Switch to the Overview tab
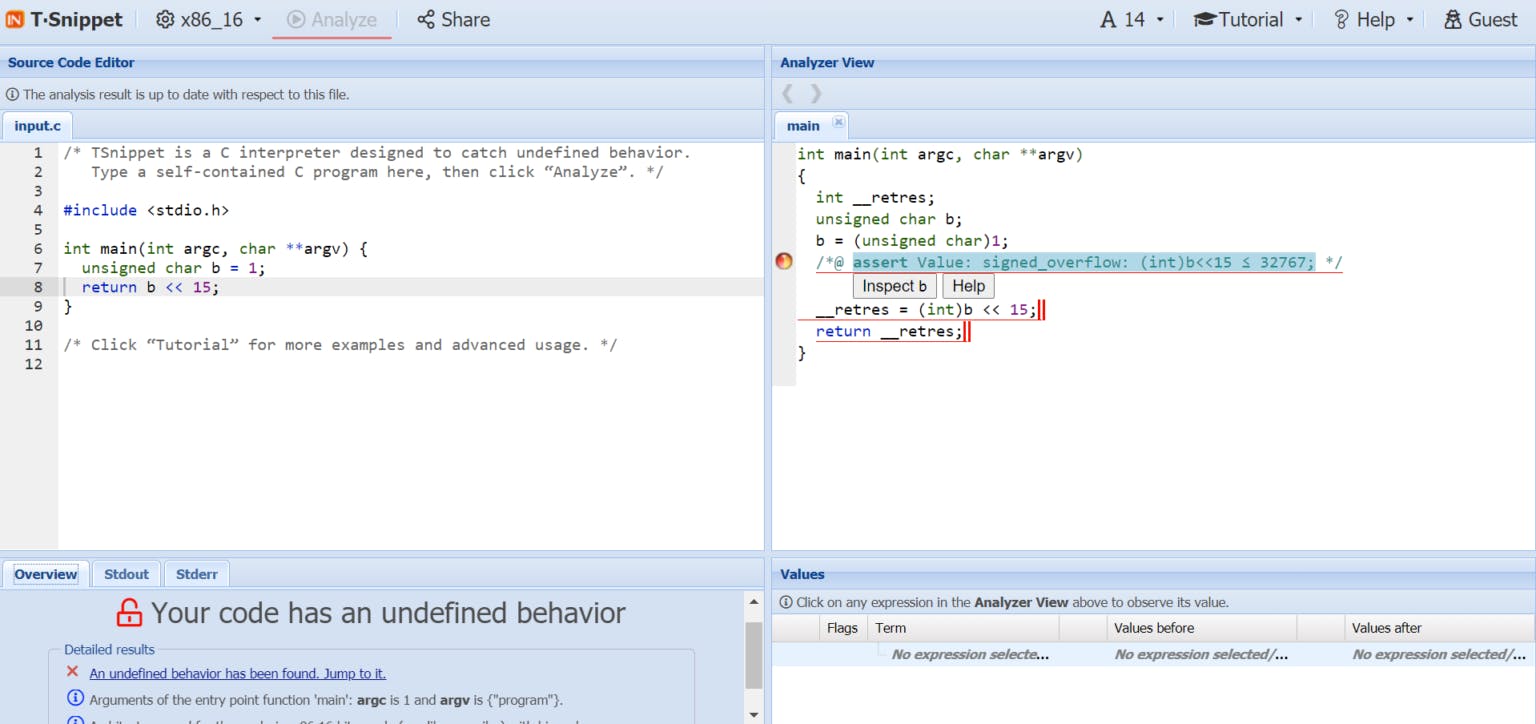The width and height of the screenshot is (1536, 724). (x=46, y=574)
